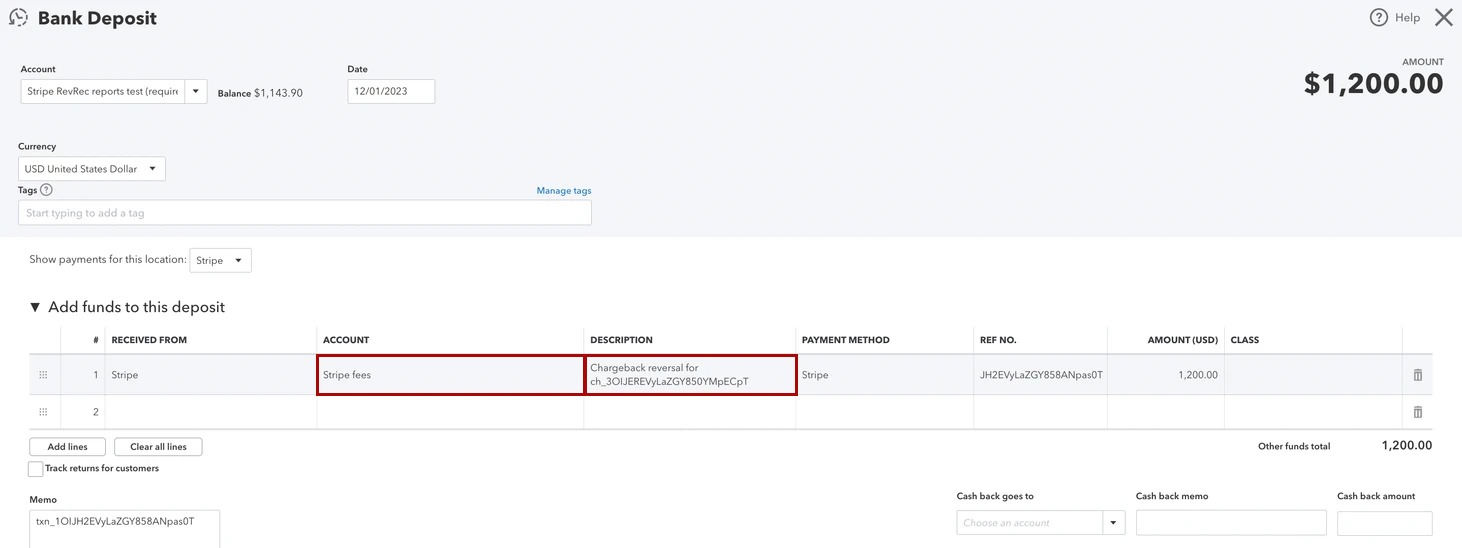Click the ACCOUNT column header
1462x548 pixels.
click(346, 340)
